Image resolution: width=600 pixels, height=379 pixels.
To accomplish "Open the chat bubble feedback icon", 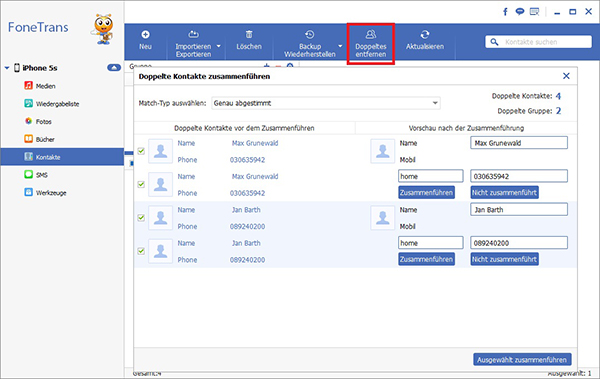I will [520, 11].
